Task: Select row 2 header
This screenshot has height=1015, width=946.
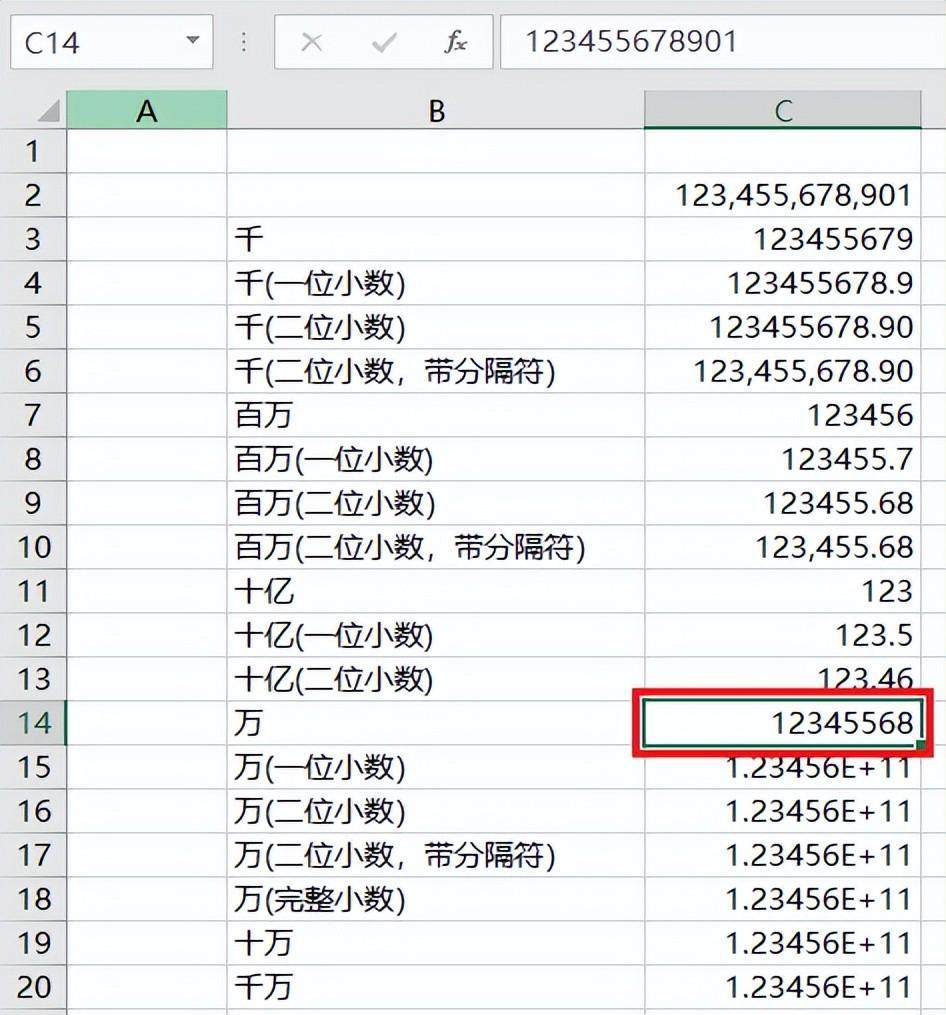Action: click(x=33, y=195)
